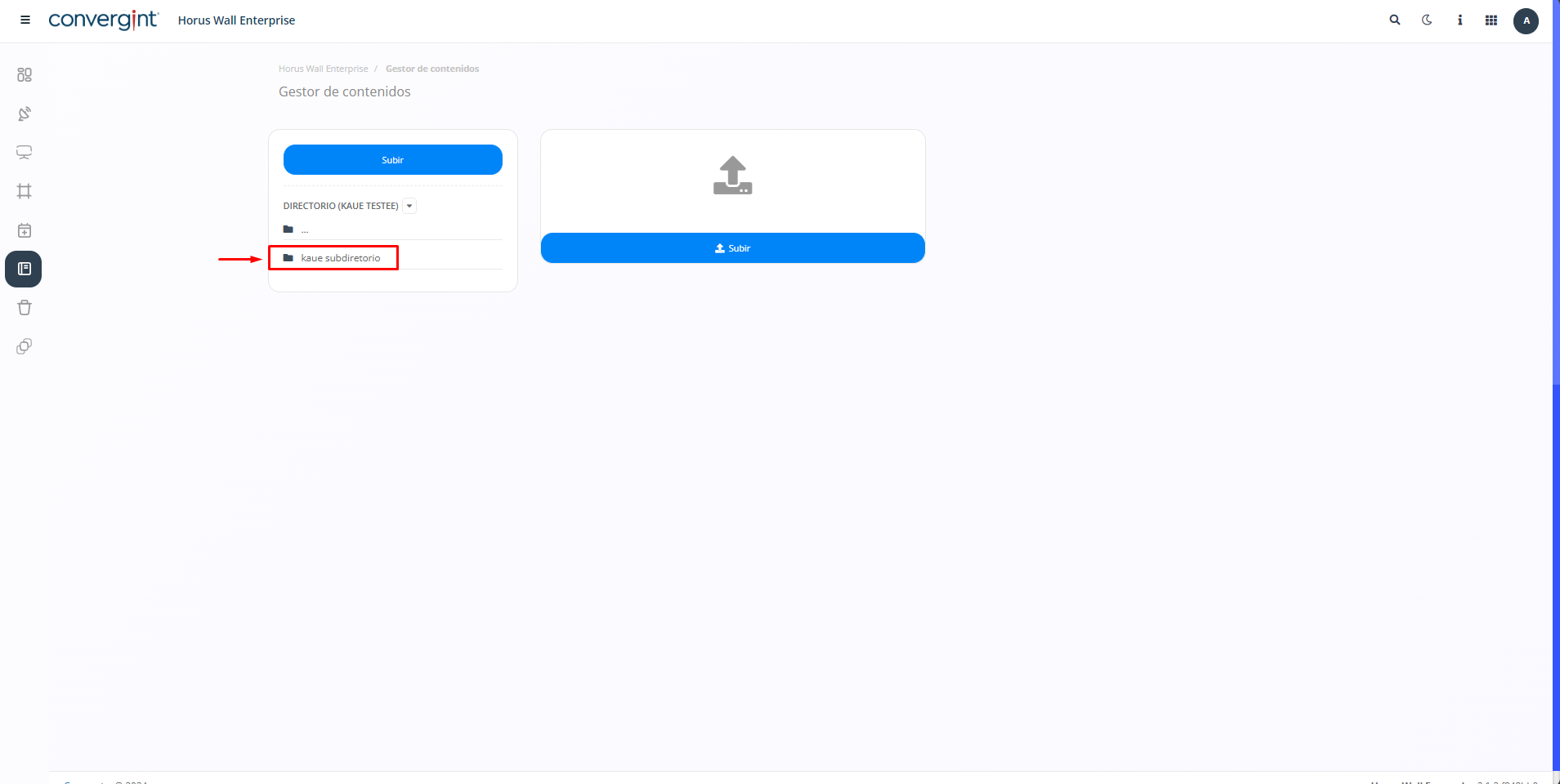Open the calendar schedule sidebar icon
This screenshot has width=1560, height=784.
pyautogui.click(x=25, y=230)
